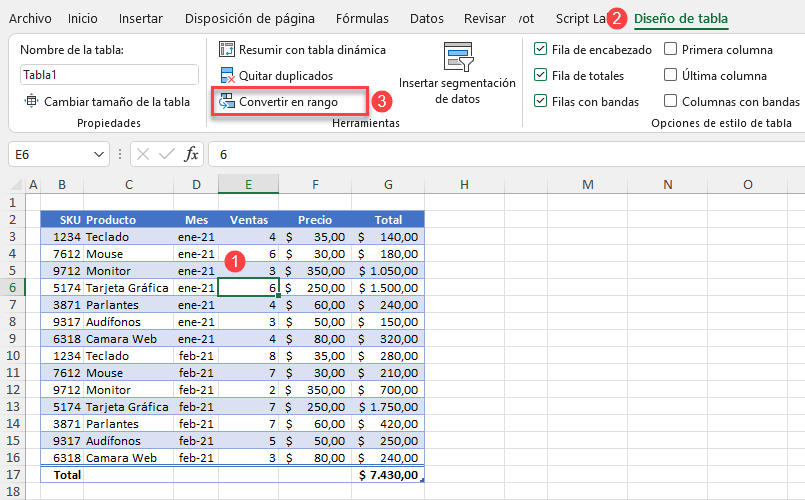Click the Ventas header cell
The height and width of the screenshot is (500, 805).
(248, 220)
